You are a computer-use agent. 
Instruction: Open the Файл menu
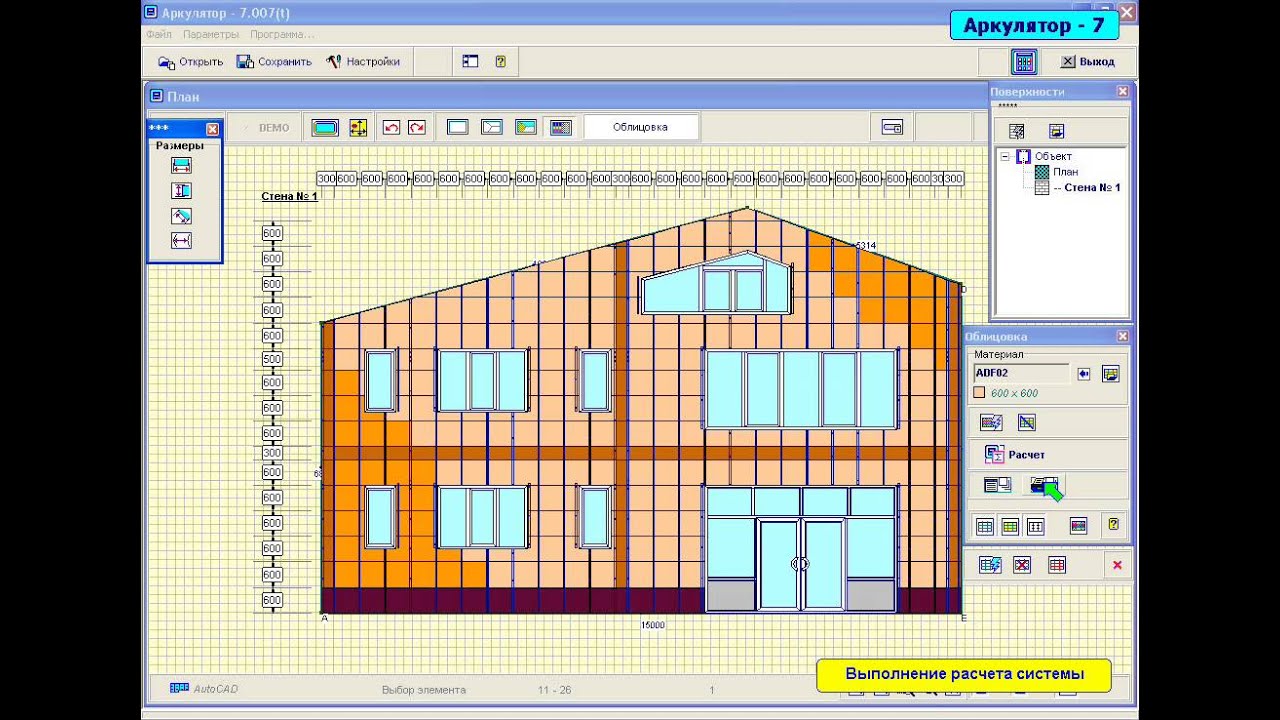pos(158,34)
